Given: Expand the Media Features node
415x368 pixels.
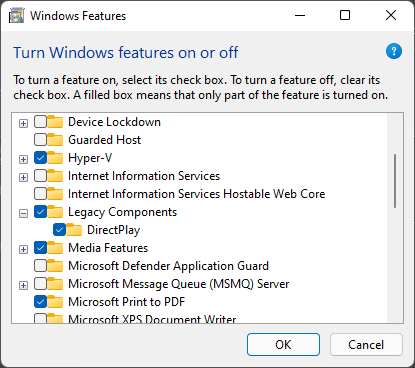Looking at the screenshot, I should pyautogui.click(x=23, y=250).
